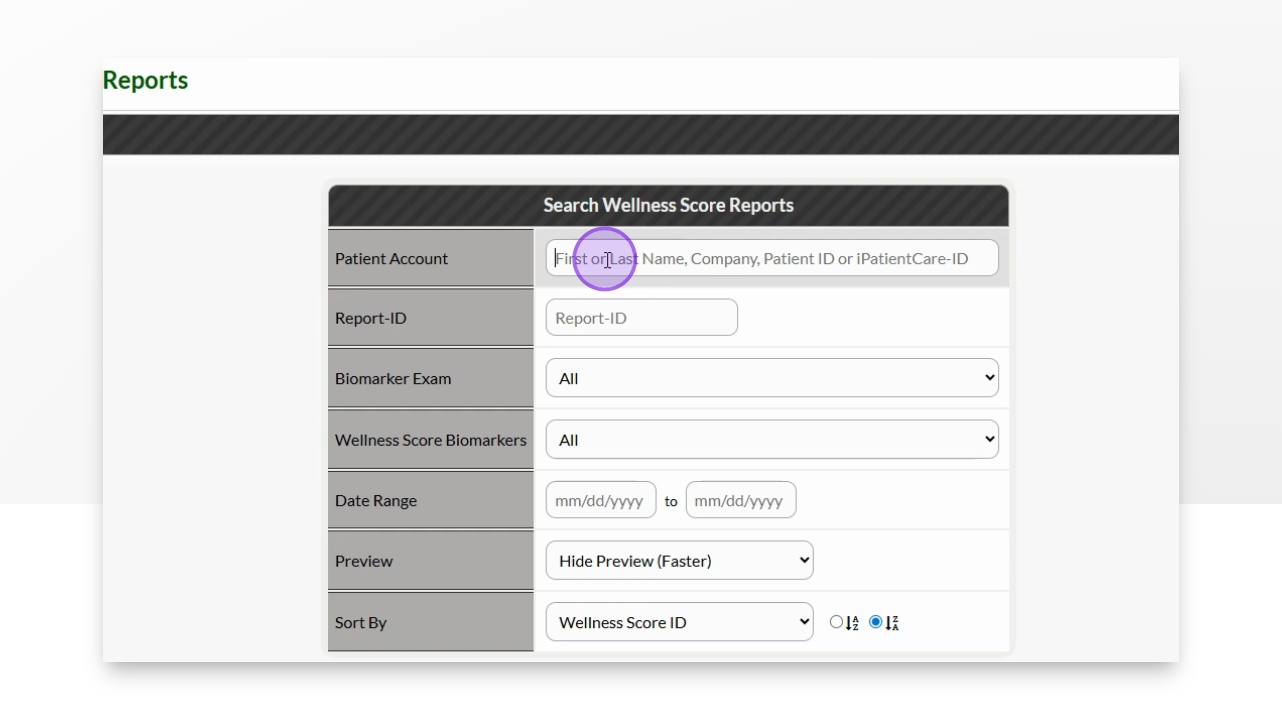
Task: Expand the Wellness Score Biomarkers dropdown
Action: pos(772,439)
